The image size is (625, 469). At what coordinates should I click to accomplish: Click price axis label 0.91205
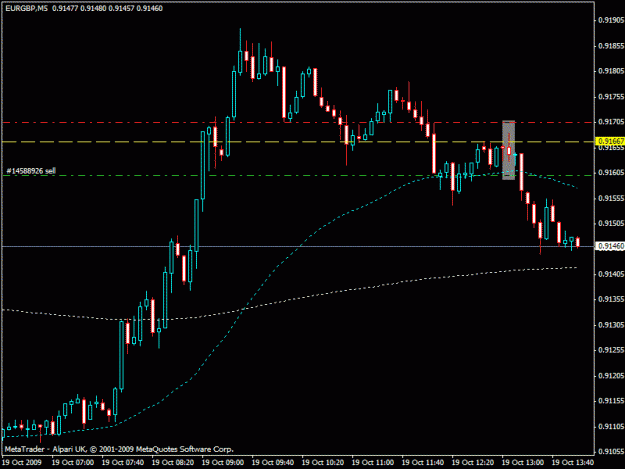[x=611, y=375]
